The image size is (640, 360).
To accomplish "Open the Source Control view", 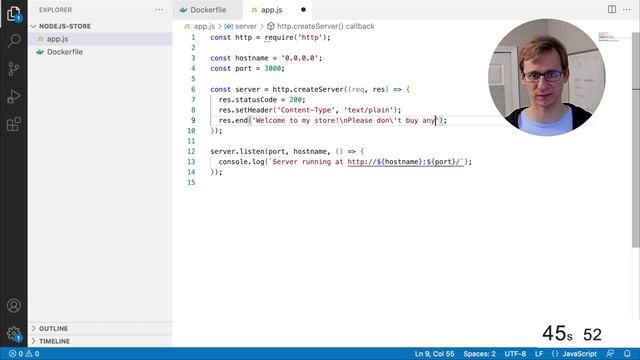I will click(x=13, y=69).
